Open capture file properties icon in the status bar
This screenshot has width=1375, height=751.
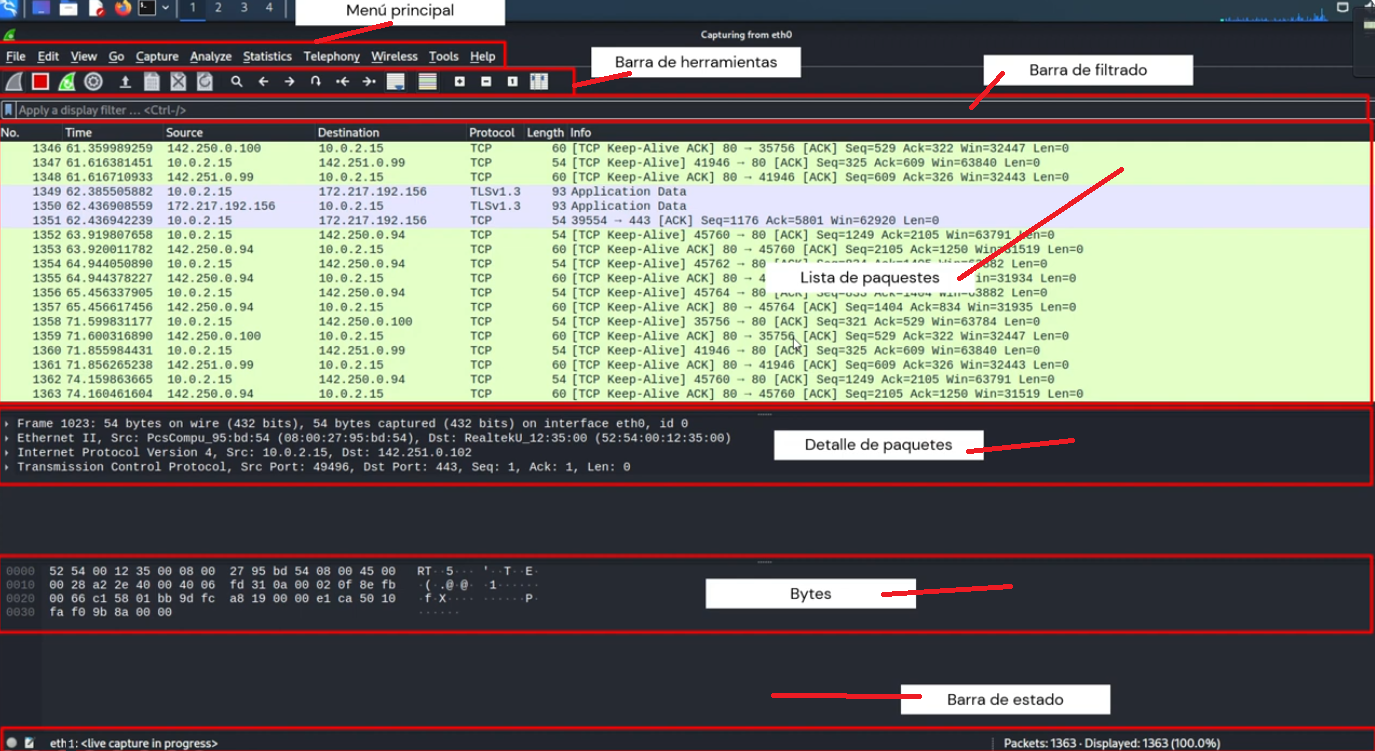pos(29,743)
